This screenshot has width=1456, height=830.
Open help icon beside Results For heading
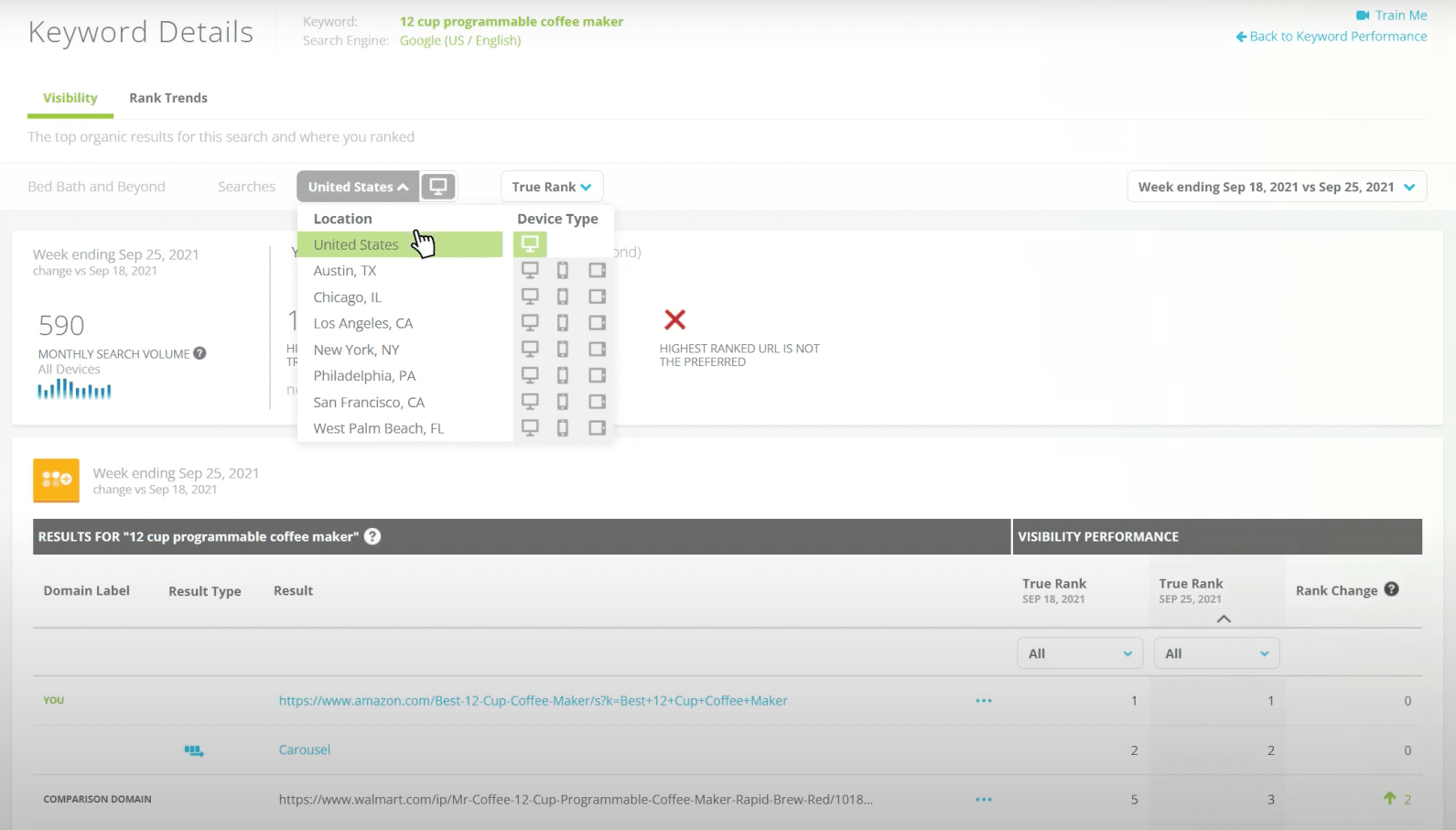click(x=372, y=536)
